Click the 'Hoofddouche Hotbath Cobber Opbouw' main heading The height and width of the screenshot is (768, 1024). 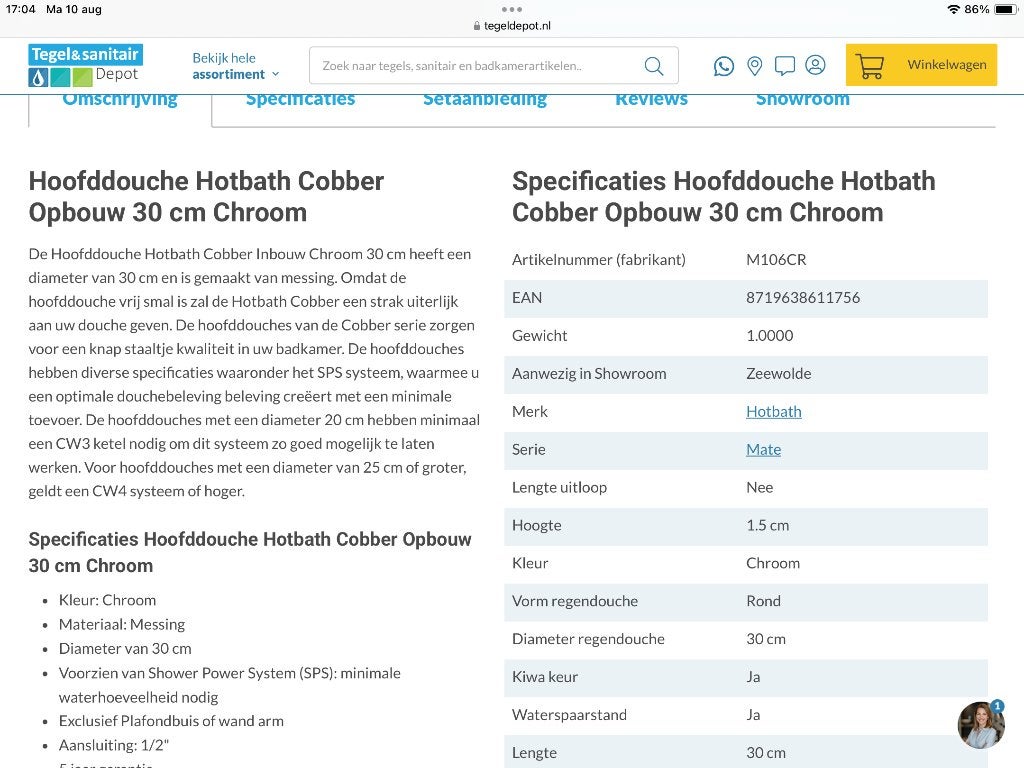[x=206, y=197]
